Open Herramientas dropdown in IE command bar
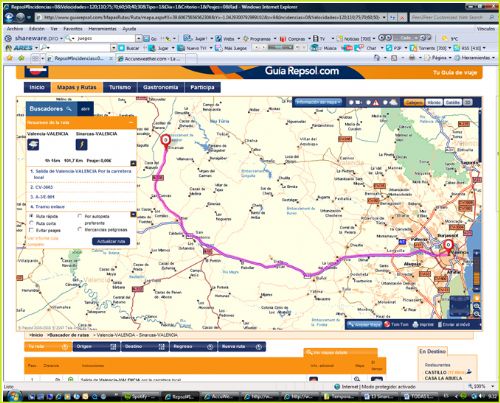 tap(474, 58)
